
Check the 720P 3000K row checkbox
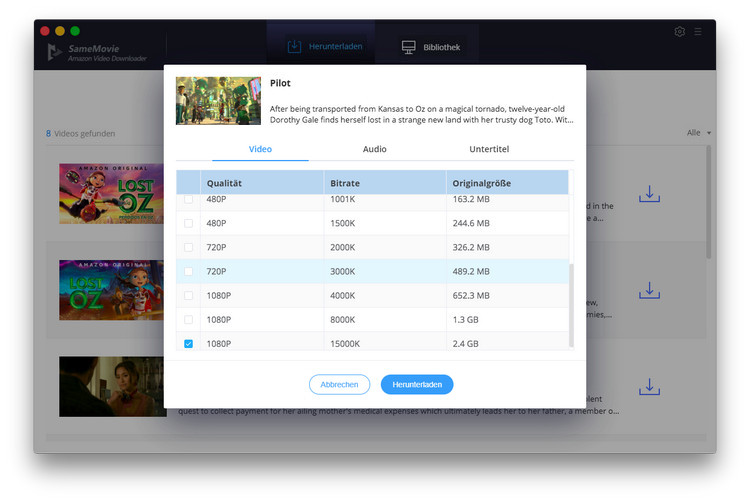point(188,272)
